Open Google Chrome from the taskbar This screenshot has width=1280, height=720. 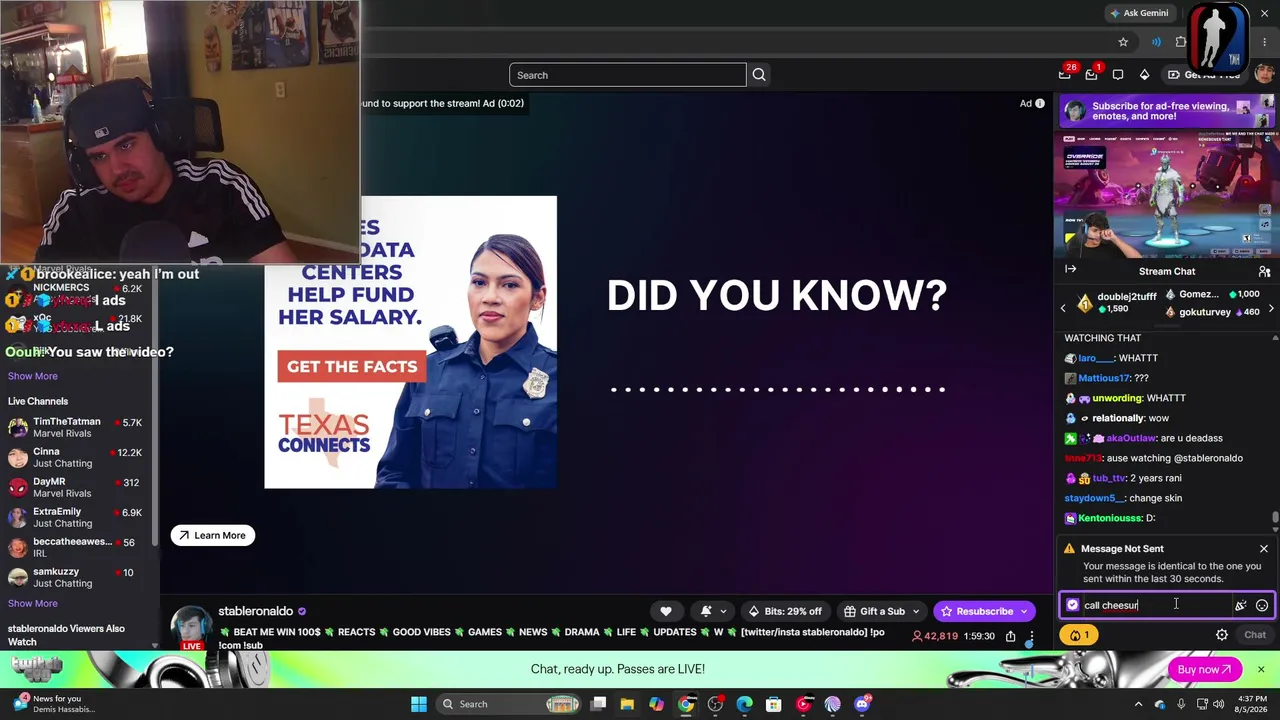coord(686,704)
